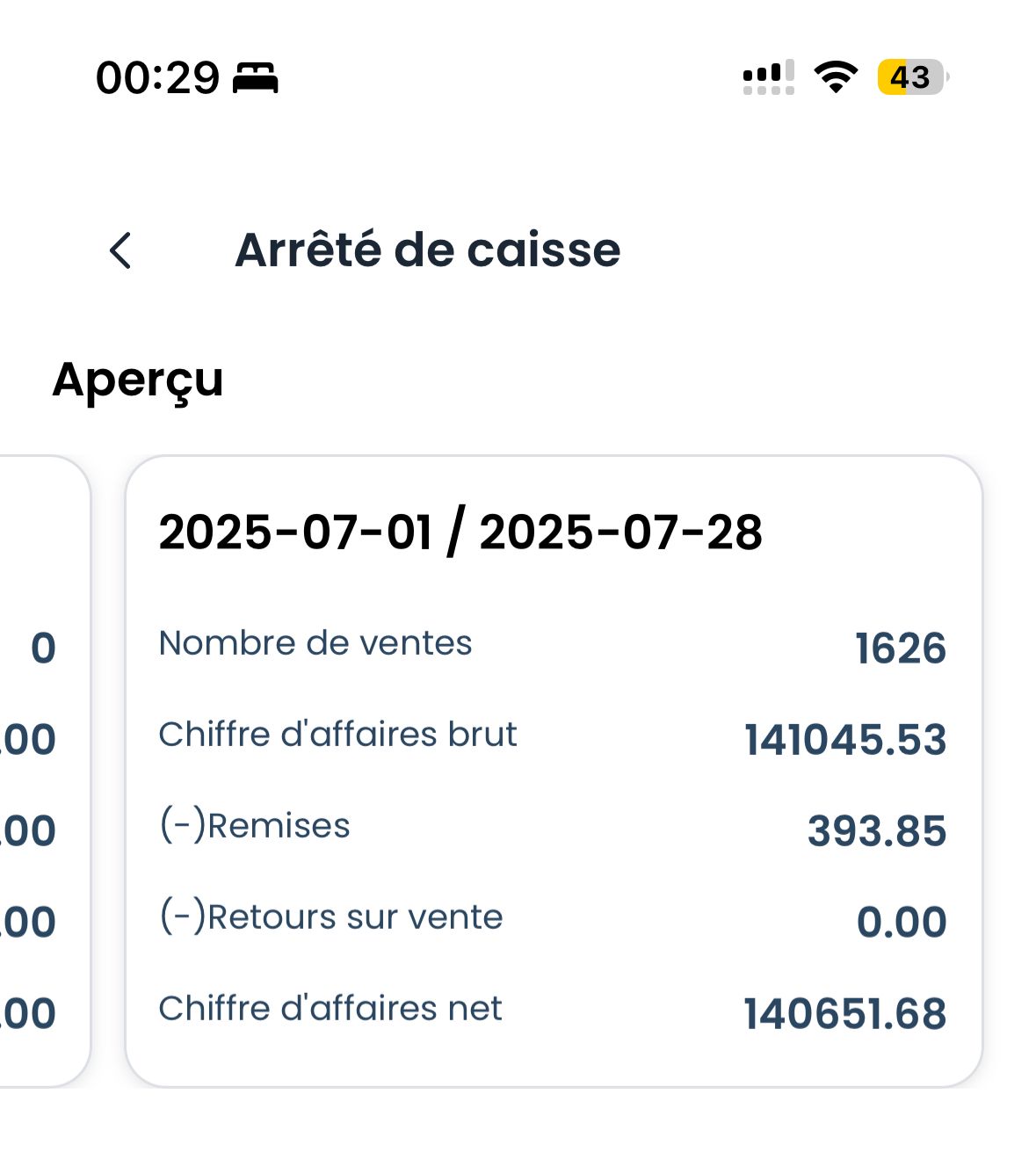Tap the (-)Retours sur vente label
This screenshot has width=1036, height=1174.
coord(331,917)
